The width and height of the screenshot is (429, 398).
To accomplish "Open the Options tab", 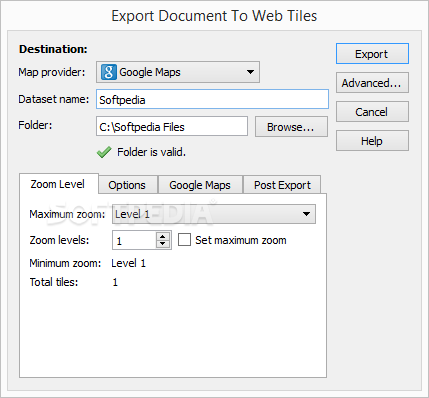I will pos(127,185).
